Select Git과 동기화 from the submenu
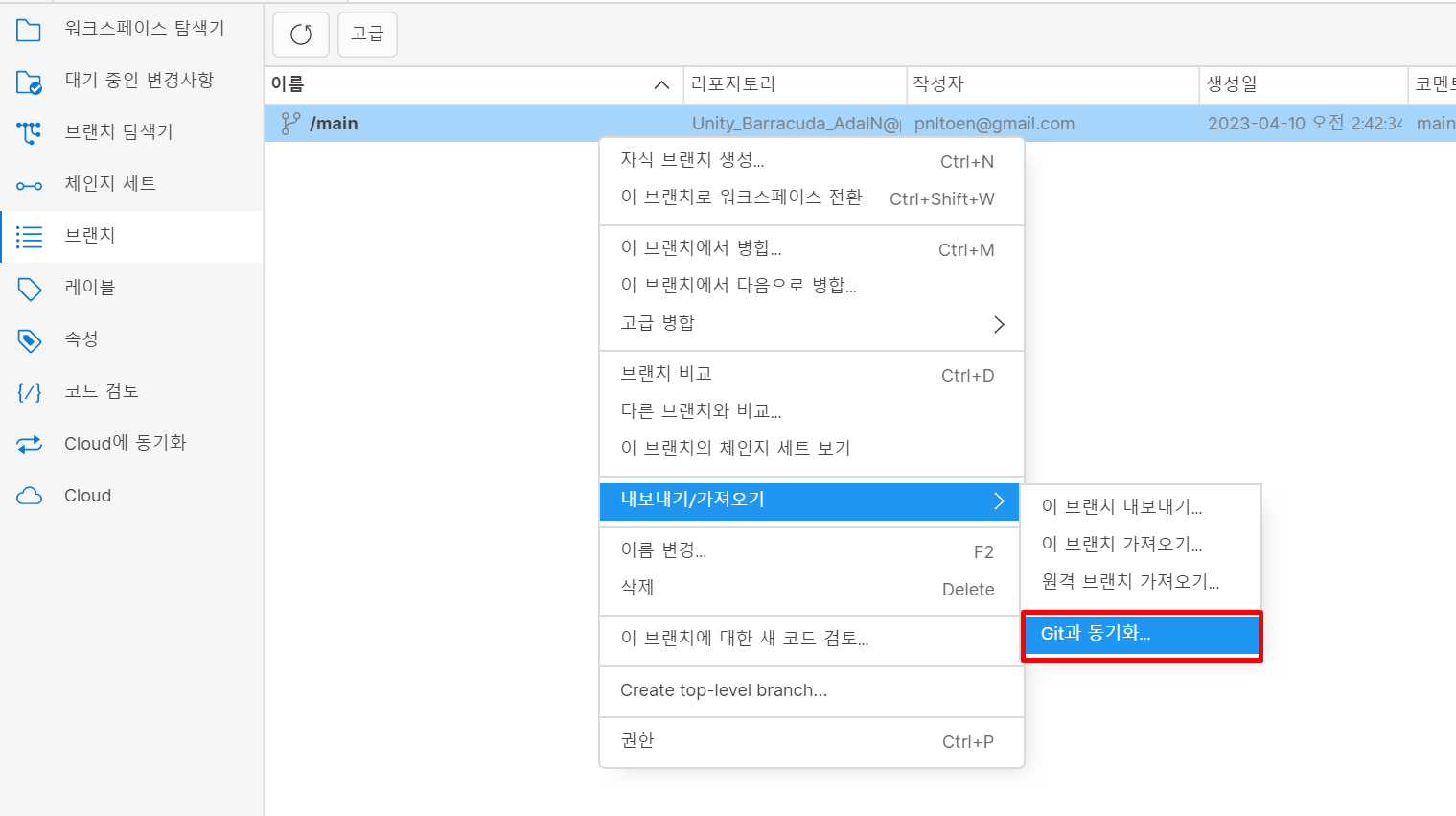1456x816 pixels. click(1095, 633)
